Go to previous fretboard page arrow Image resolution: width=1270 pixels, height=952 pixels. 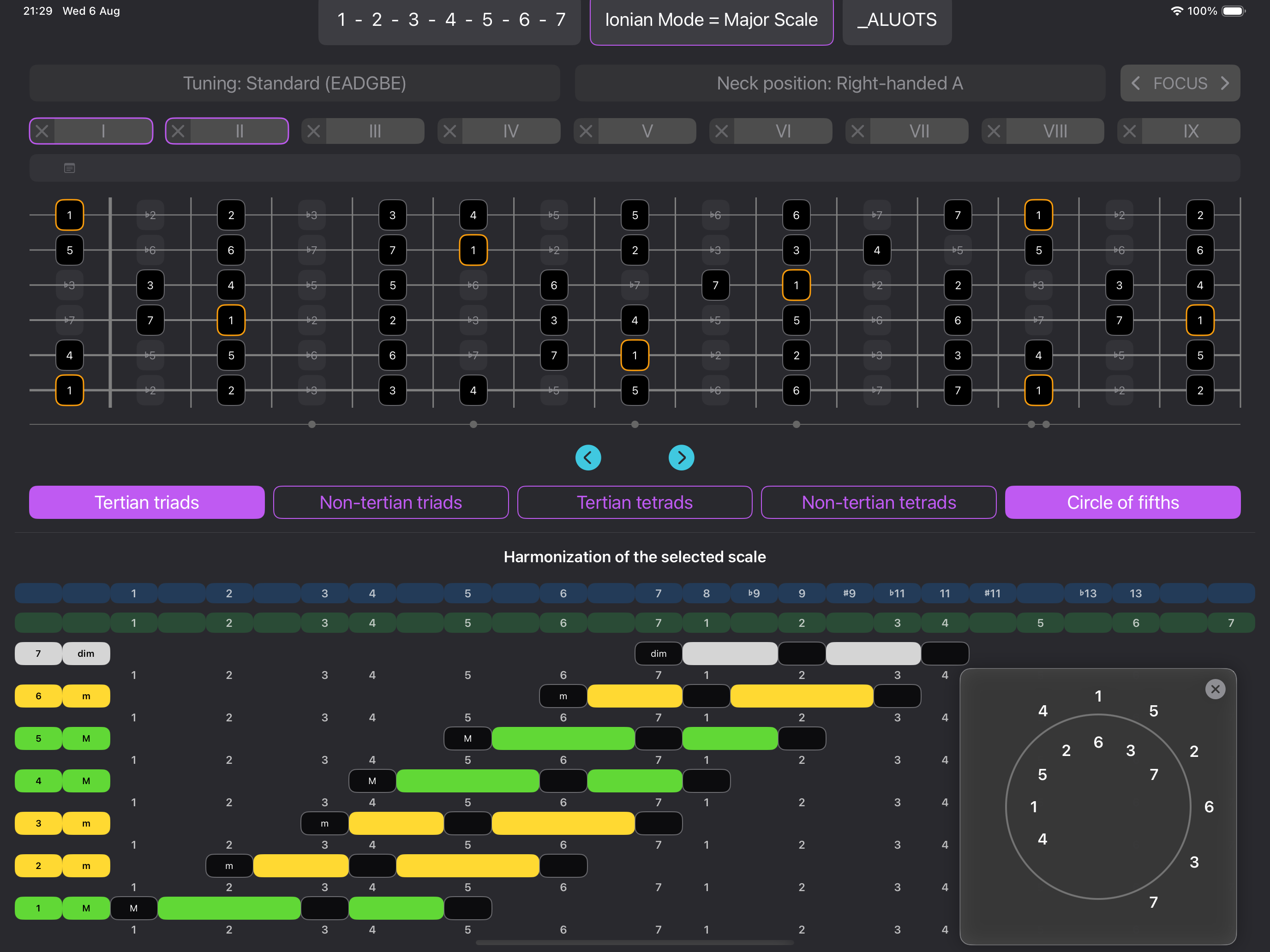point(588,458)
